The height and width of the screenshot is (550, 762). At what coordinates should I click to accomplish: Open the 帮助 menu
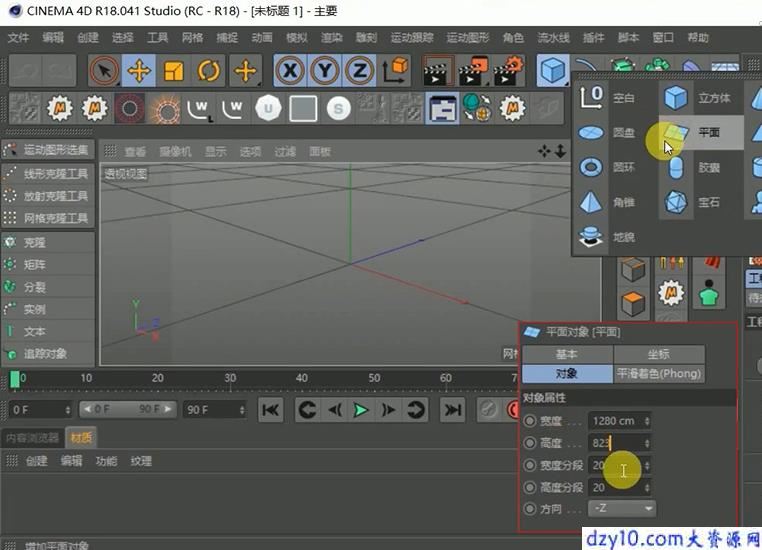click(x=698, y=38)
